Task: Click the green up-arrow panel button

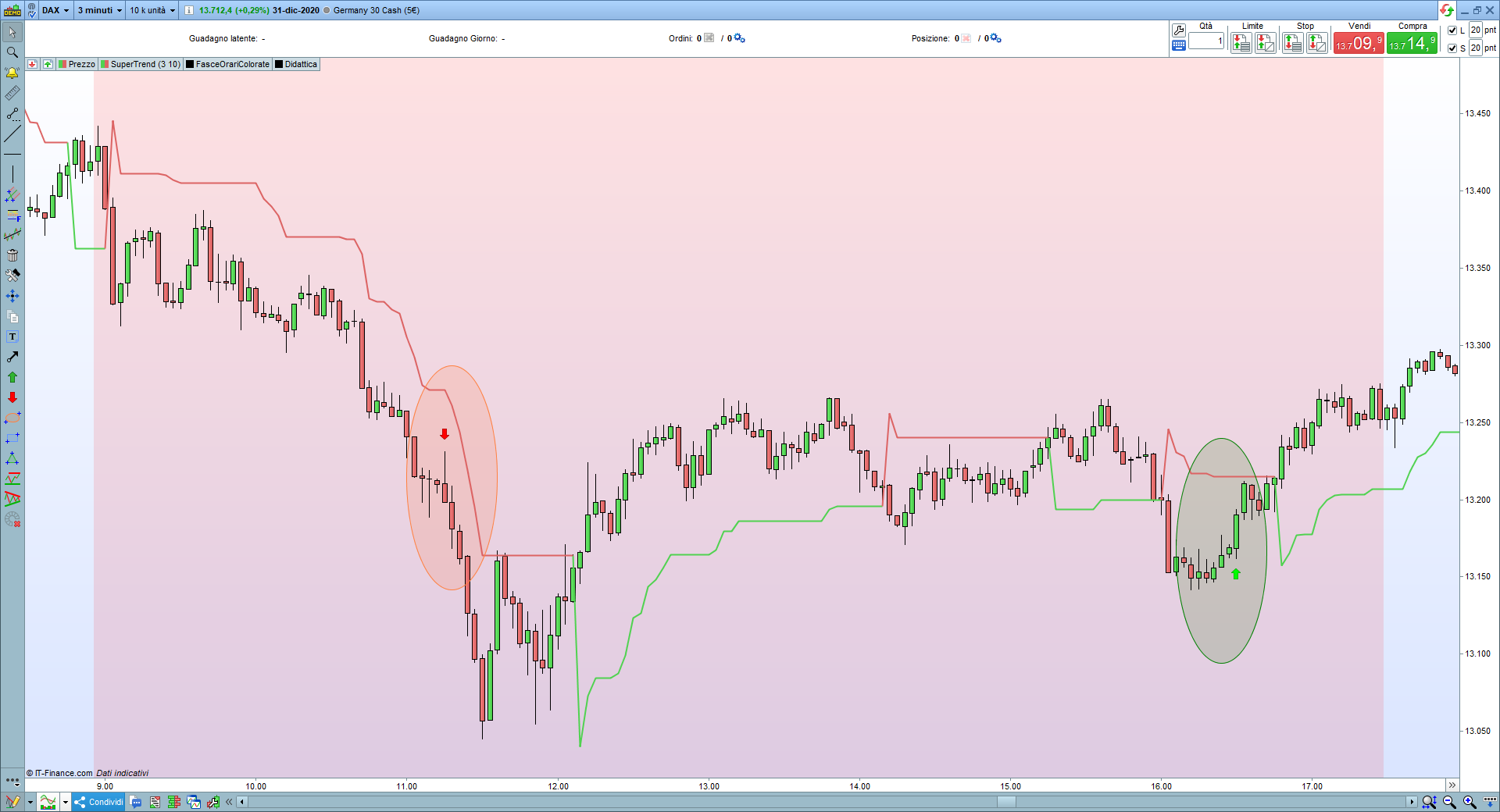Action: pyautogui.click(x=48, y=64)
